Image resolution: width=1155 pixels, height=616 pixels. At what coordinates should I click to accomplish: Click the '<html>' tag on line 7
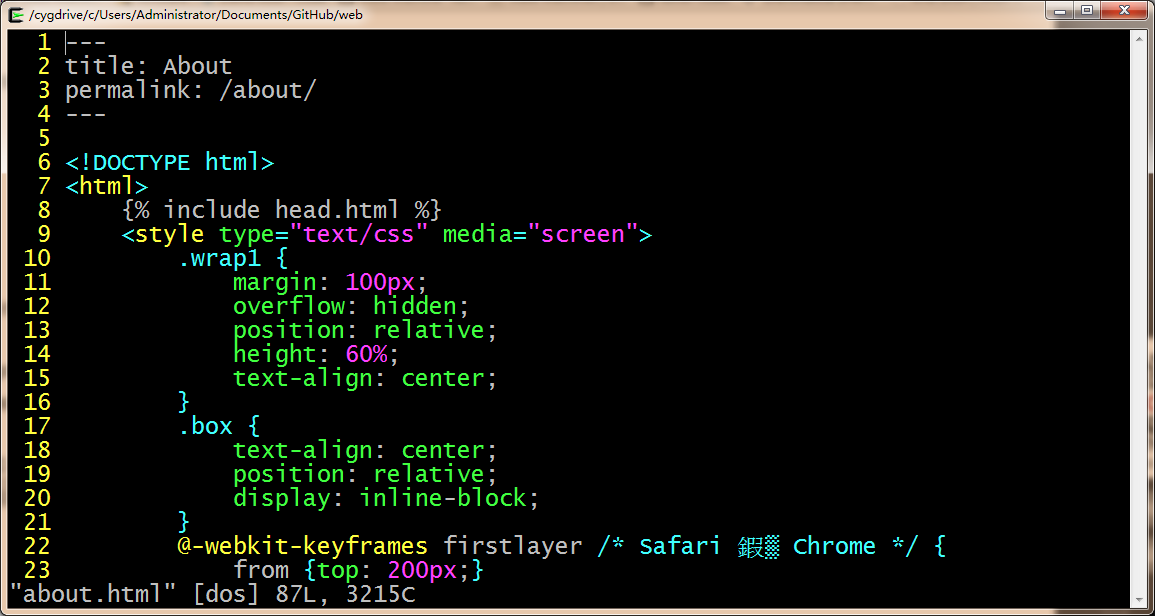(x=107, y=186)
